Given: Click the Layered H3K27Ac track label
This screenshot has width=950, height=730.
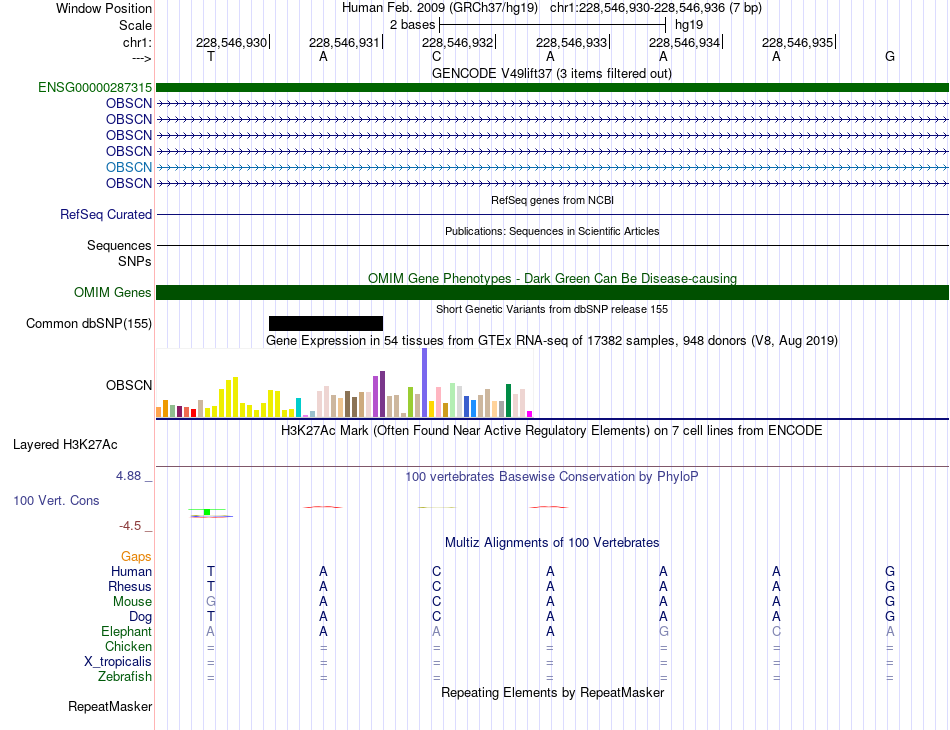Looking at the screenshot, I should [65, 445].
